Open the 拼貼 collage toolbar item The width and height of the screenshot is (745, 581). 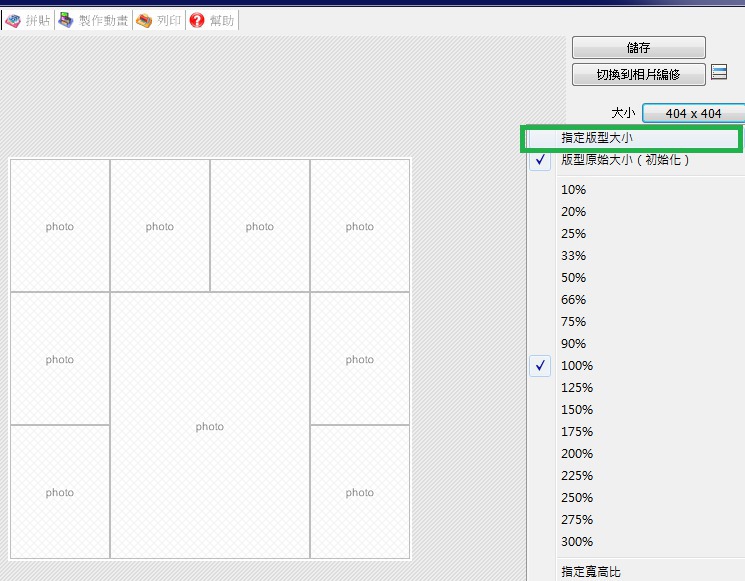pos(28,20)
